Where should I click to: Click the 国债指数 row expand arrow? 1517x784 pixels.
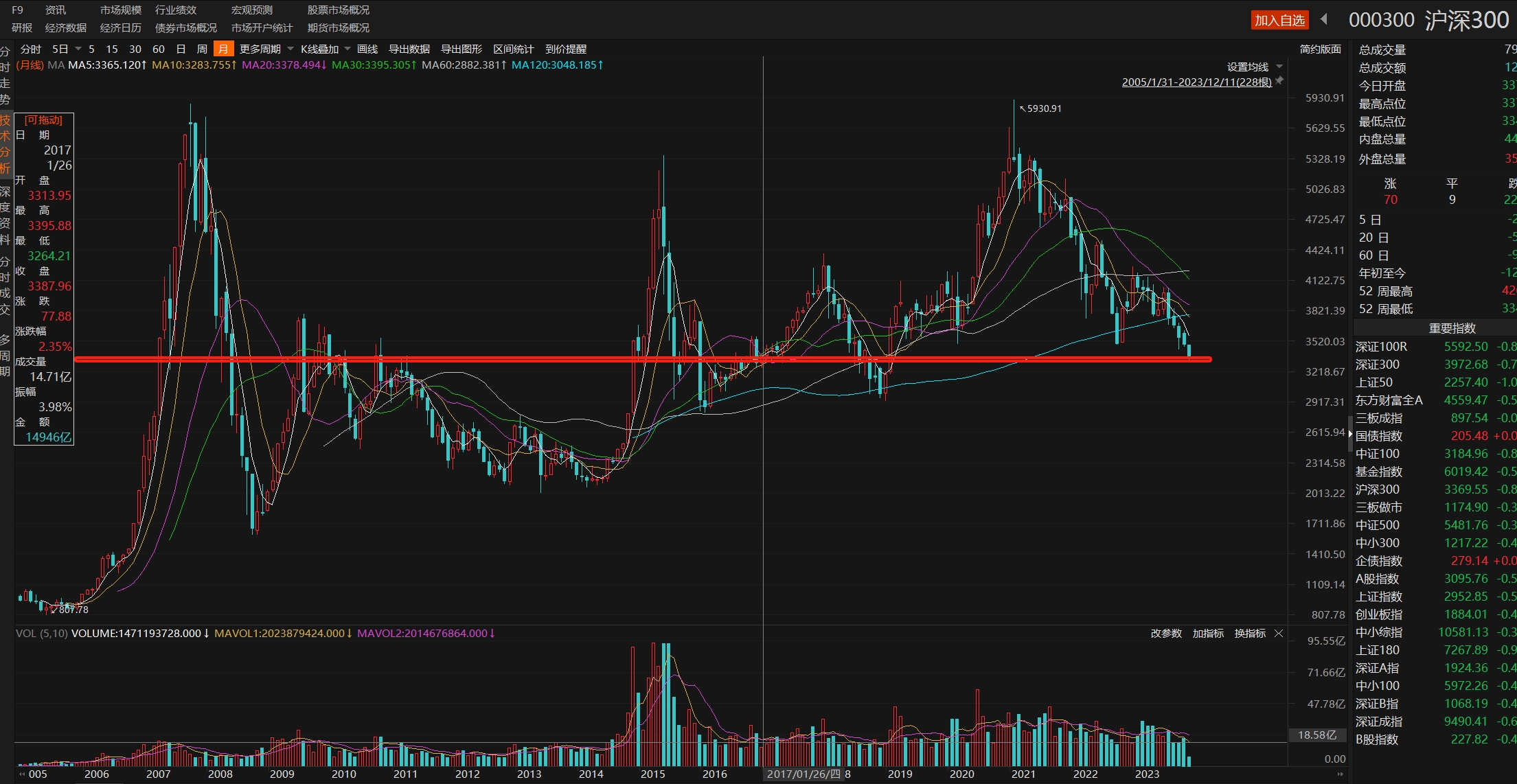point(1350,435)
